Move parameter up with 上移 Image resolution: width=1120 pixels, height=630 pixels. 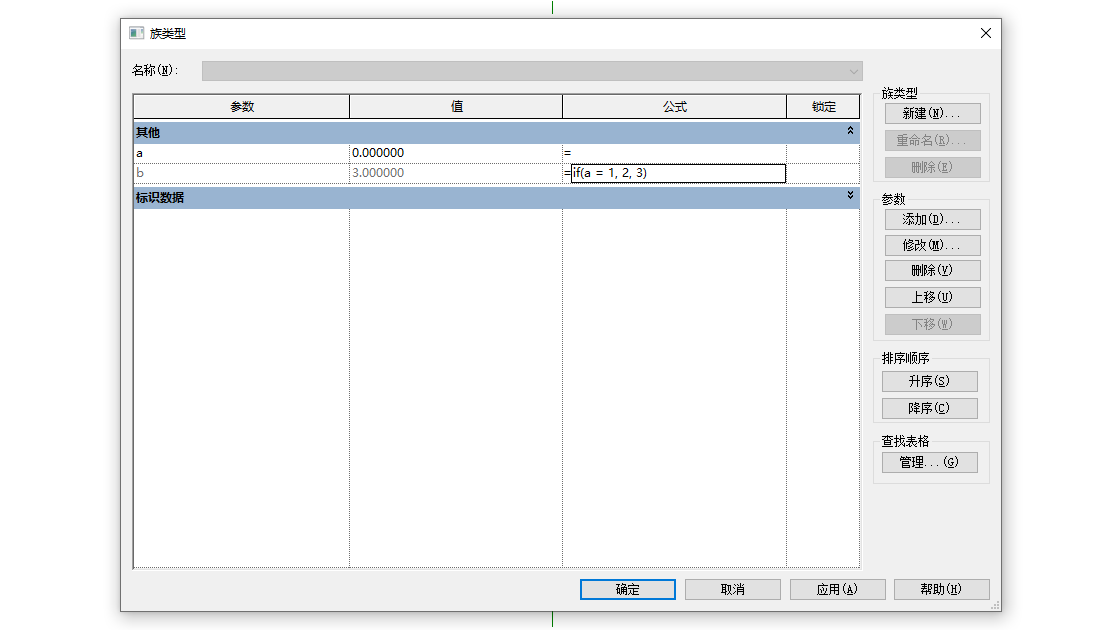pos(932,297)
